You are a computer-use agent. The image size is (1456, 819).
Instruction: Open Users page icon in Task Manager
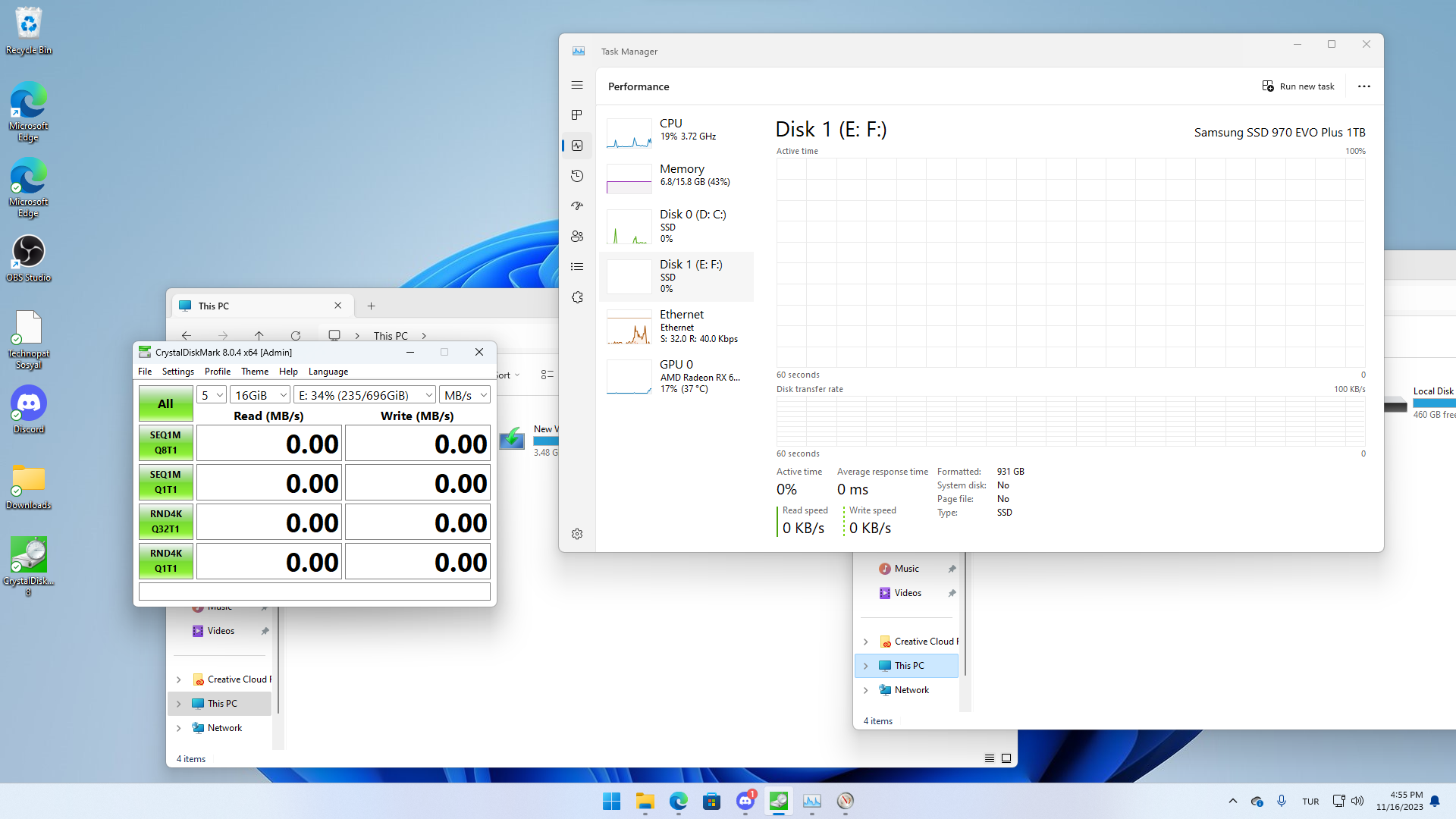click(577, 237)
